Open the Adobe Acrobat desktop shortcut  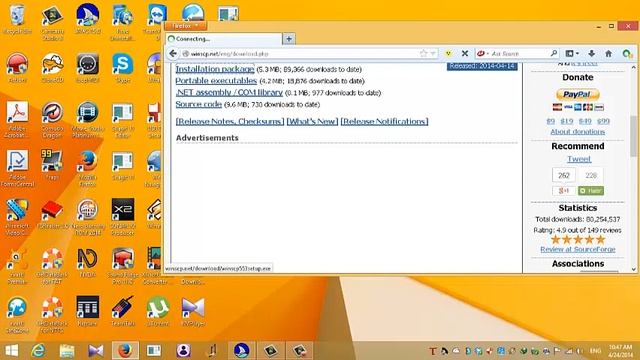coord(17,119)
